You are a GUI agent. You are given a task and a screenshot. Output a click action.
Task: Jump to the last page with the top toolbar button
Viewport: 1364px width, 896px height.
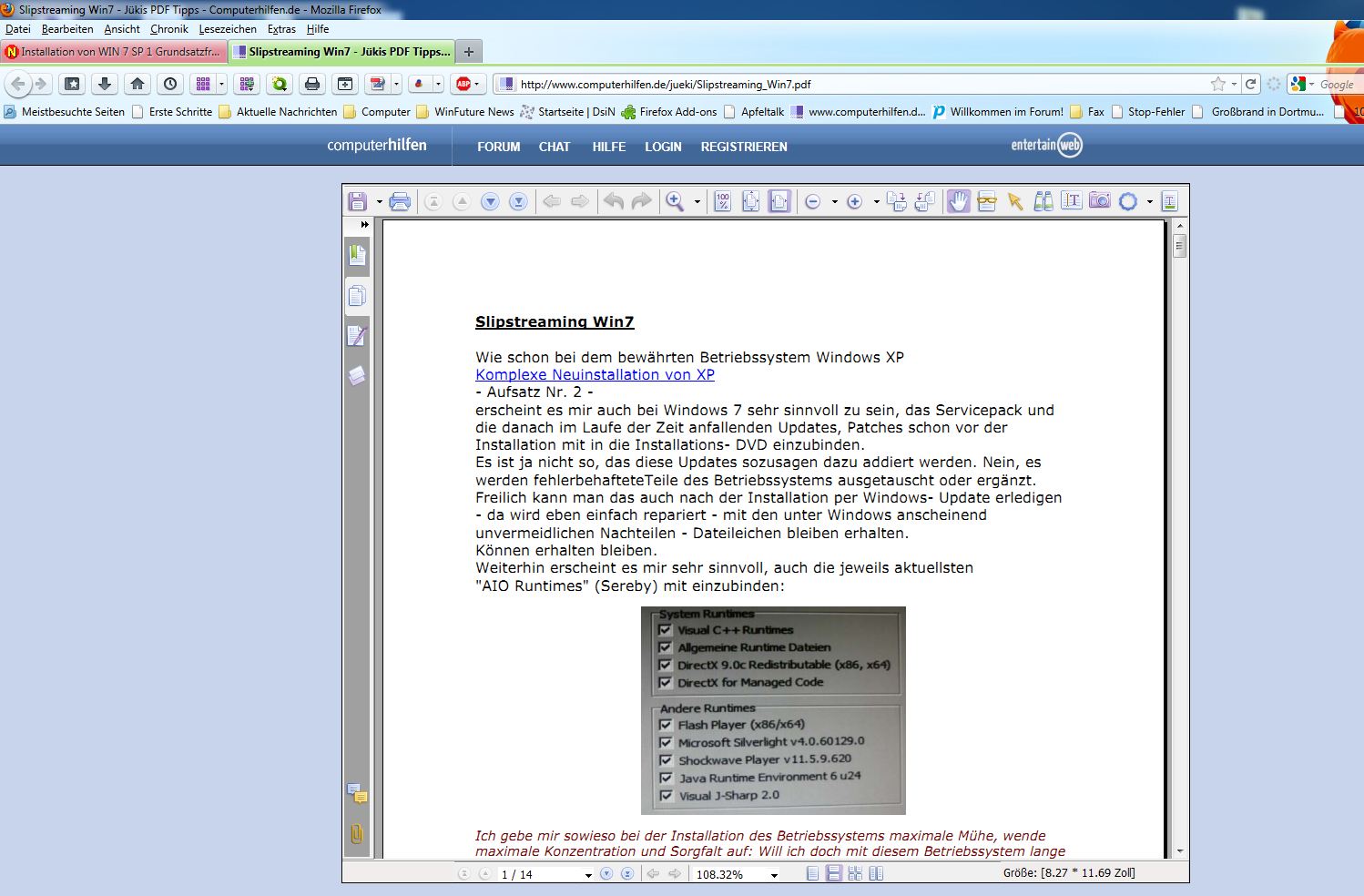(518, 201)
